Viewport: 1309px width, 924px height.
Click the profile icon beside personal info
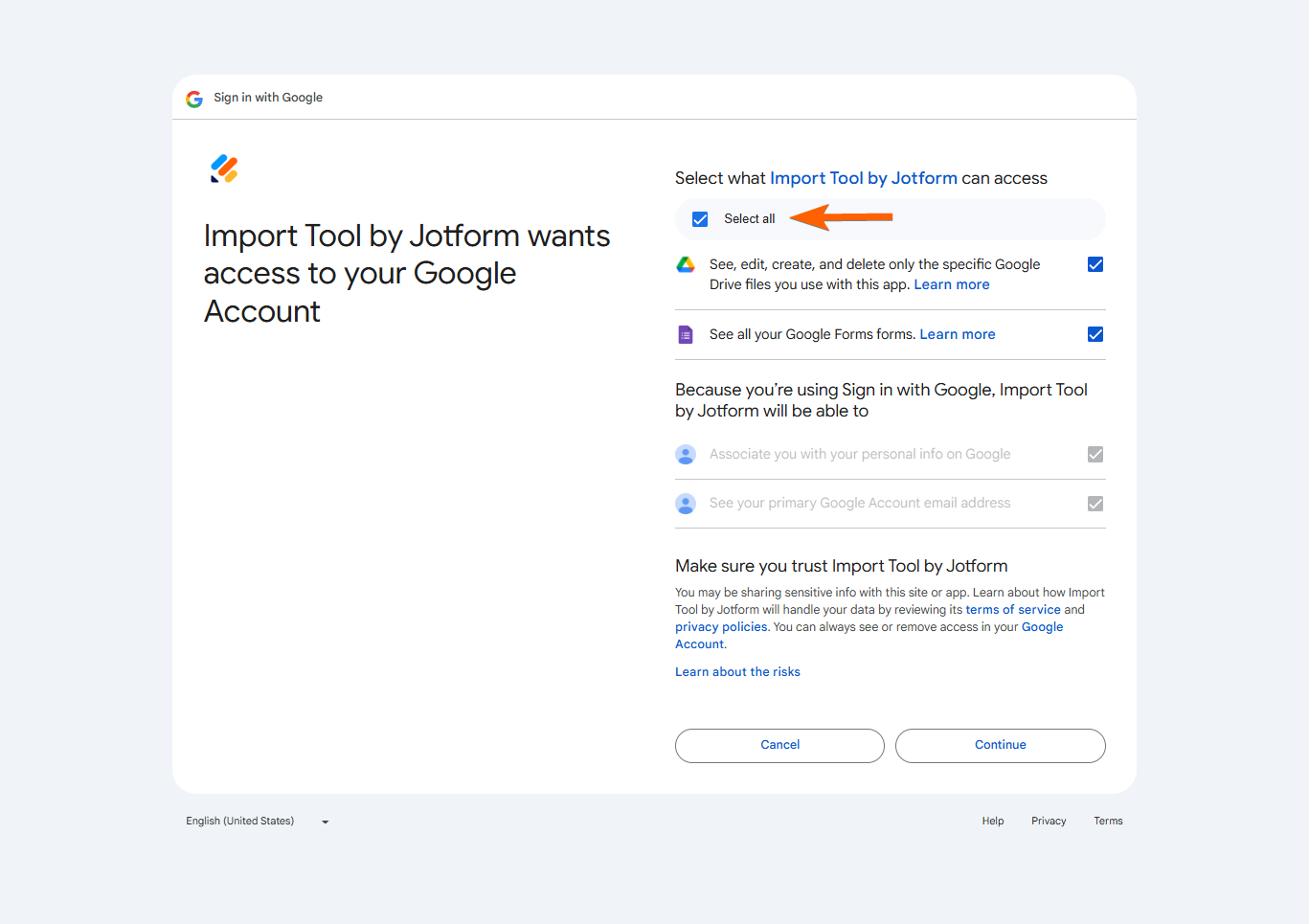coord(686,454)
